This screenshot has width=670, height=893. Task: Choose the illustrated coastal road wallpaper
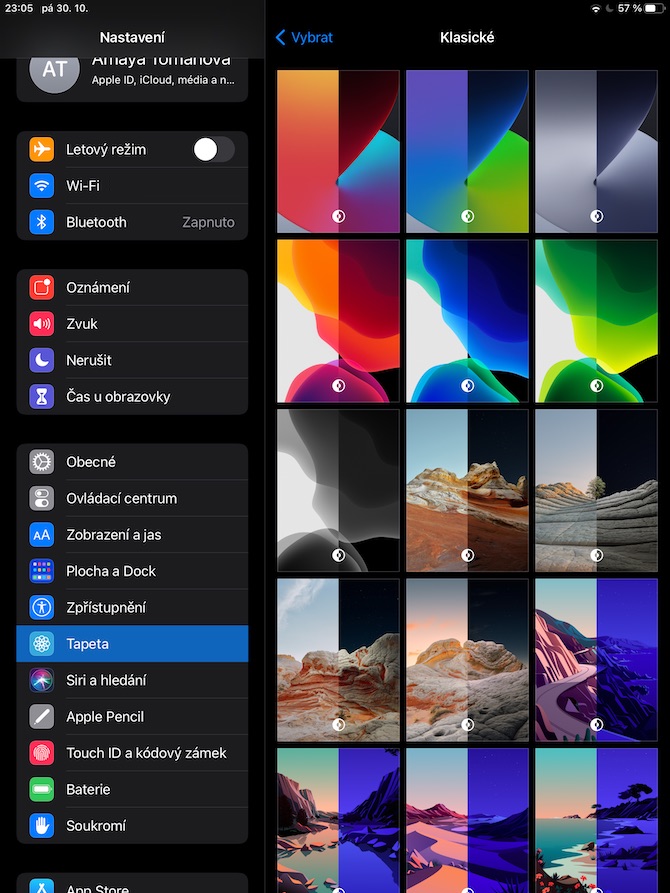pos(597,660)
